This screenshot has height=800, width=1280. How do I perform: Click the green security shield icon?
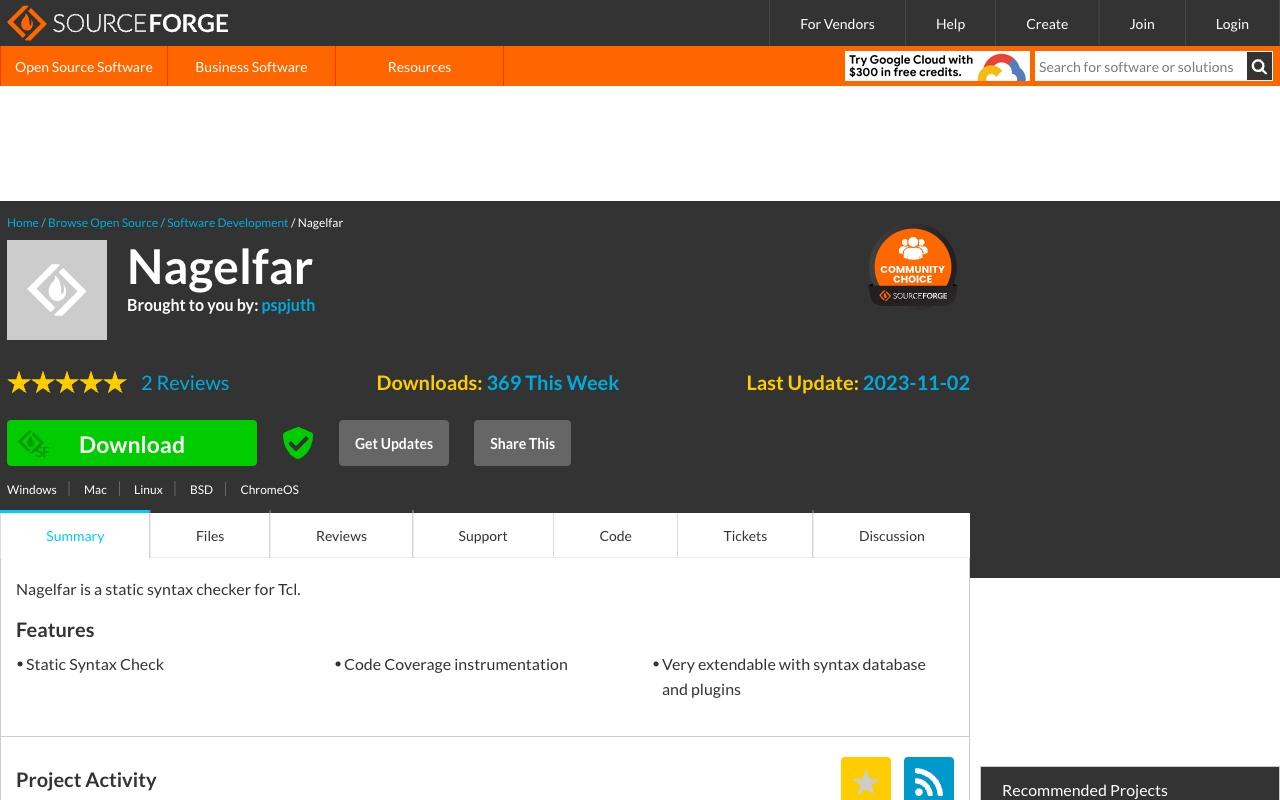298,443
